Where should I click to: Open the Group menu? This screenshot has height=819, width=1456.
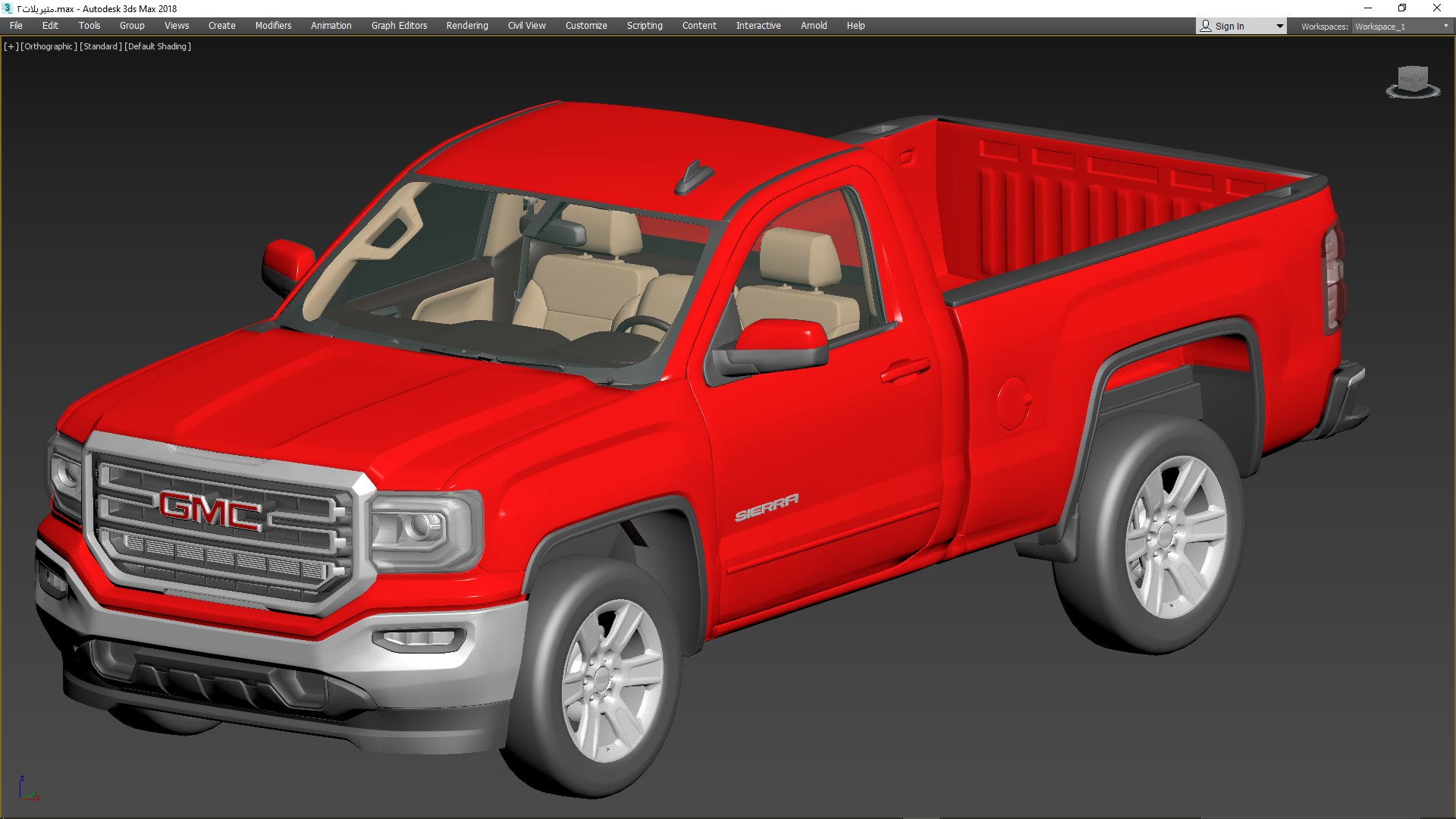[132, 26]
